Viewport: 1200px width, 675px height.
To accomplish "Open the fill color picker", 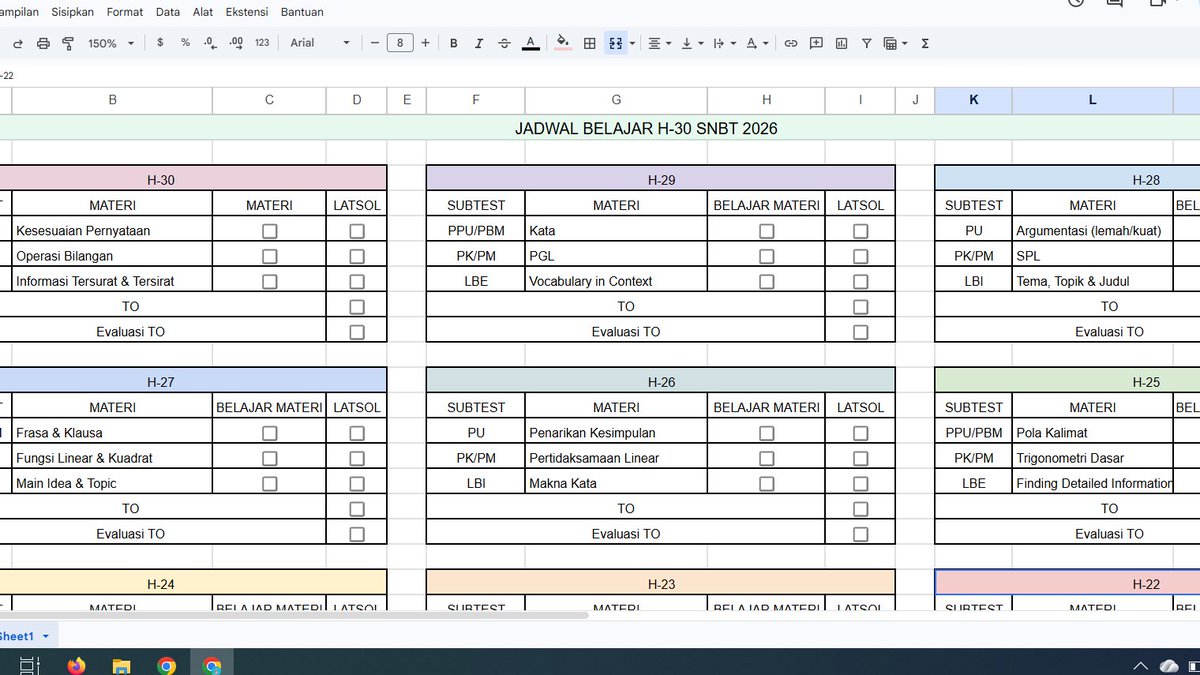I will 563,43.
